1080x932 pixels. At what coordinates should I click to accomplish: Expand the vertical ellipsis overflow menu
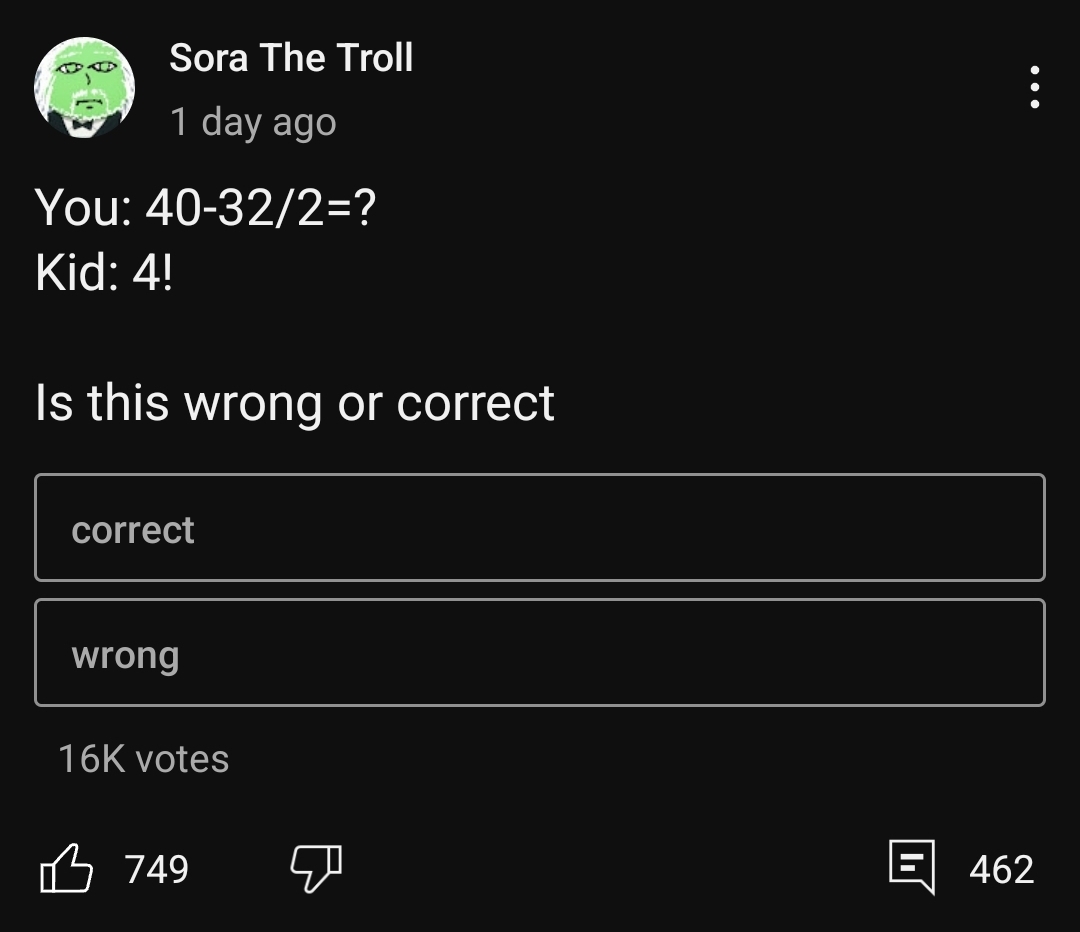pos(1034,88)
